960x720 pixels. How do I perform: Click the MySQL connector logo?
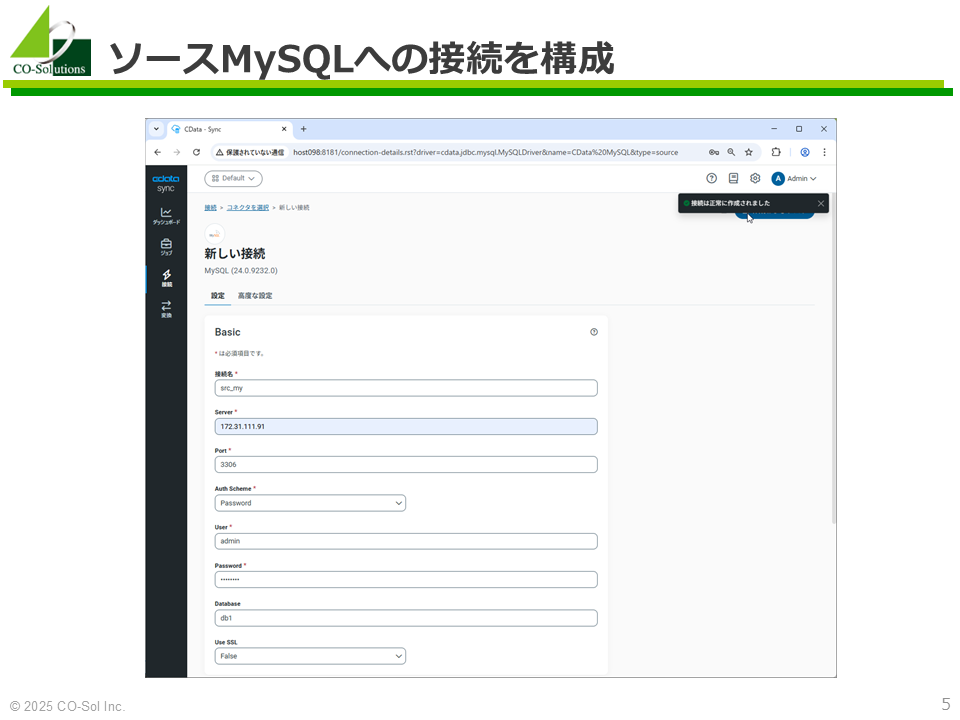click(215, 234)
